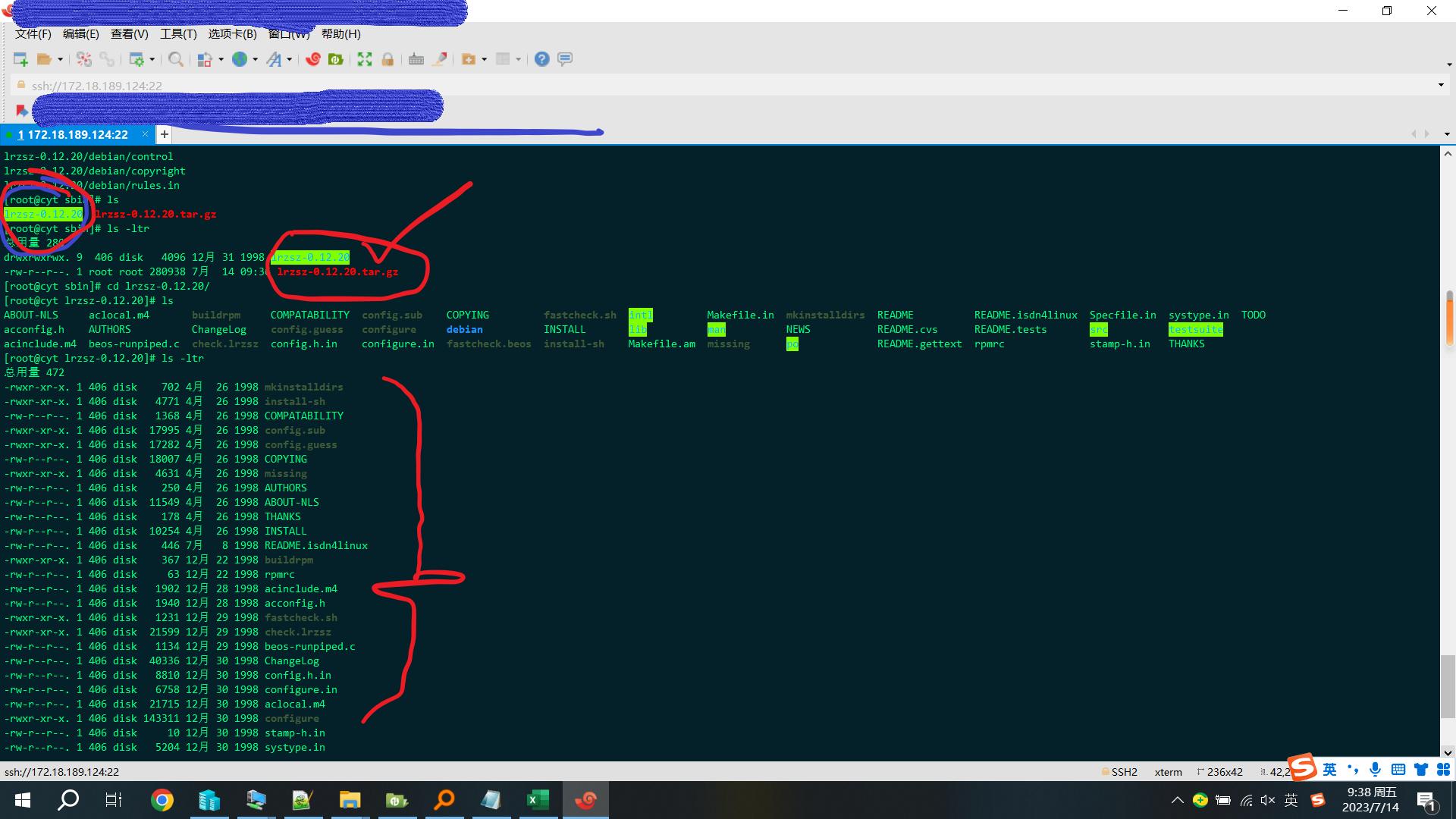Screen dimensions: 1456x819
Task: Open the address bar history dropdown
Action: (1441, 85)
